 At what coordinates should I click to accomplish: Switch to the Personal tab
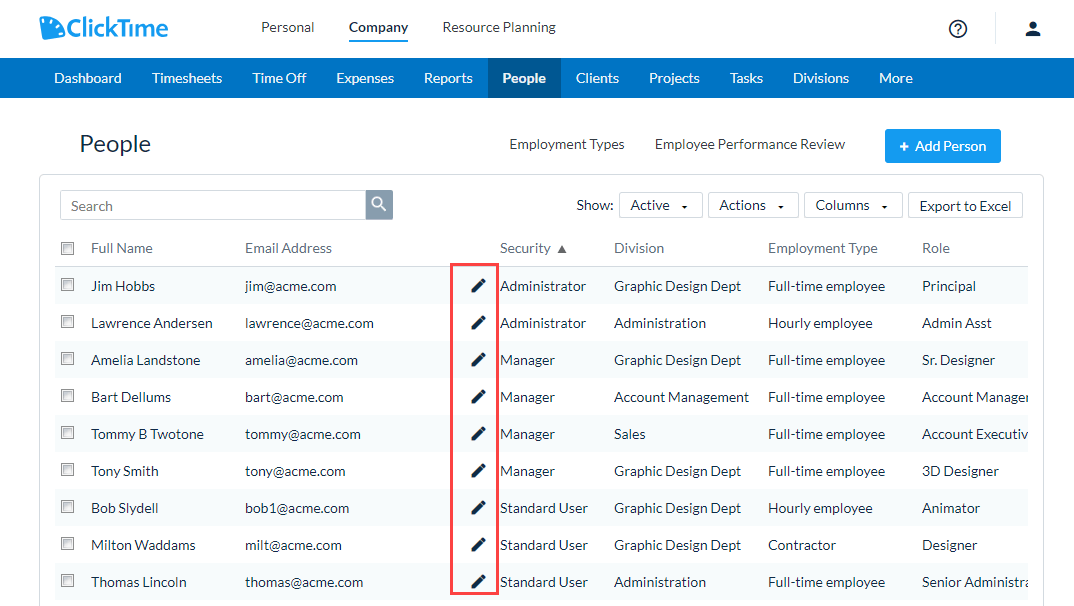(x=287, y=28)
